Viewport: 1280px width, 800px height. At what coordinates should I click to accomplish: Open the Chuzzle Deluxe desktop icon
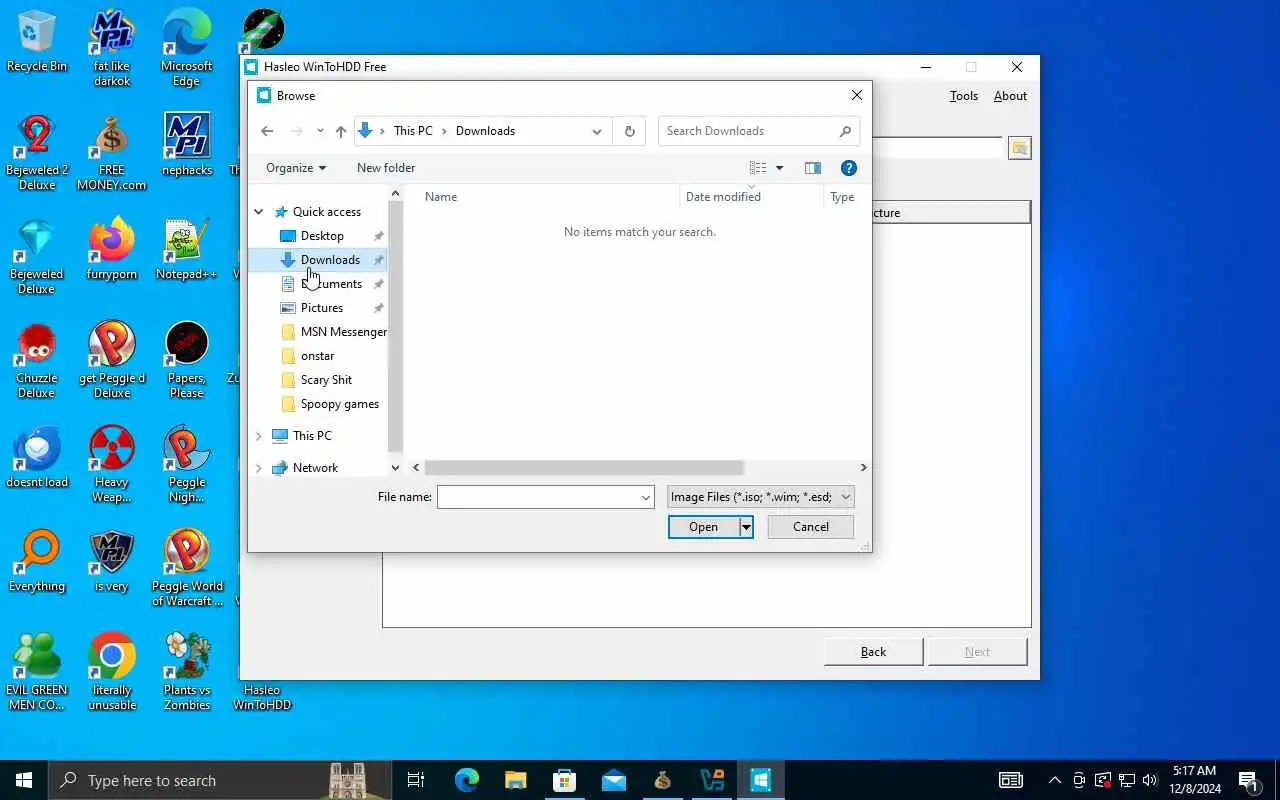[x=37, y=360]
